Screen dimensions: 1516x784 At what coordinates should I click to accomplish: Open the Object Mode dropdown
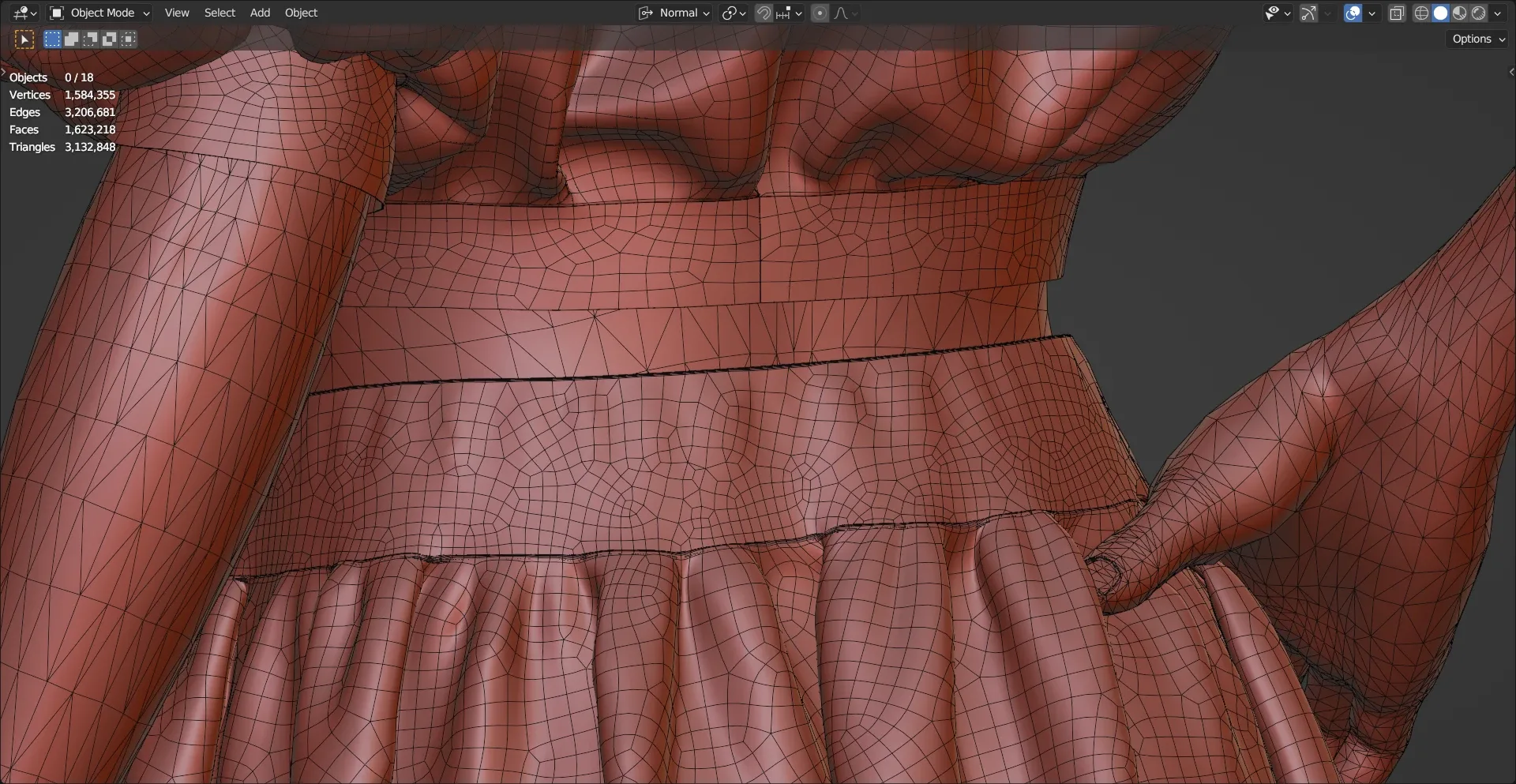coord(99,13)
